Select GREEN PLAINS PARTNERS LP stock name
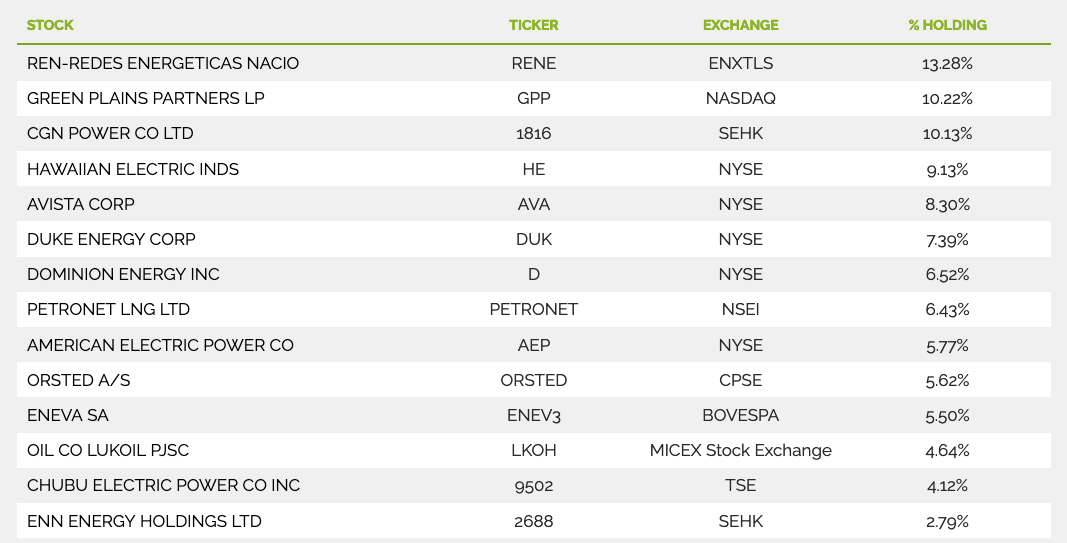Screen dimensions: 1067x543 [x=146, y=99]
